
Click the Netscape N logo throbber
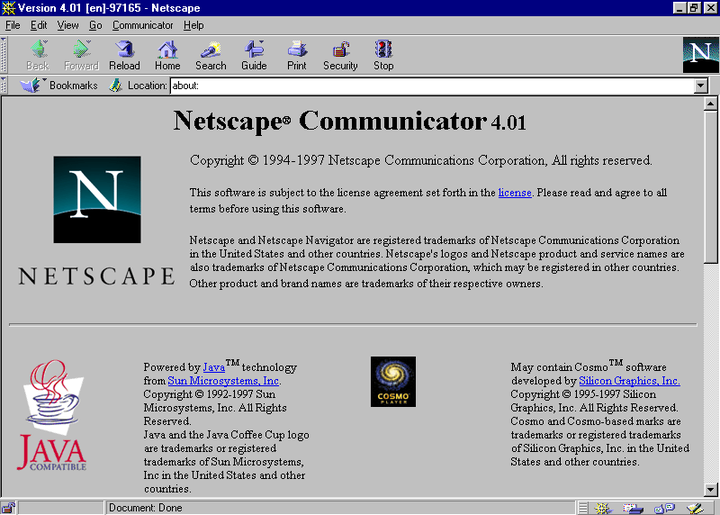point(699,54)
